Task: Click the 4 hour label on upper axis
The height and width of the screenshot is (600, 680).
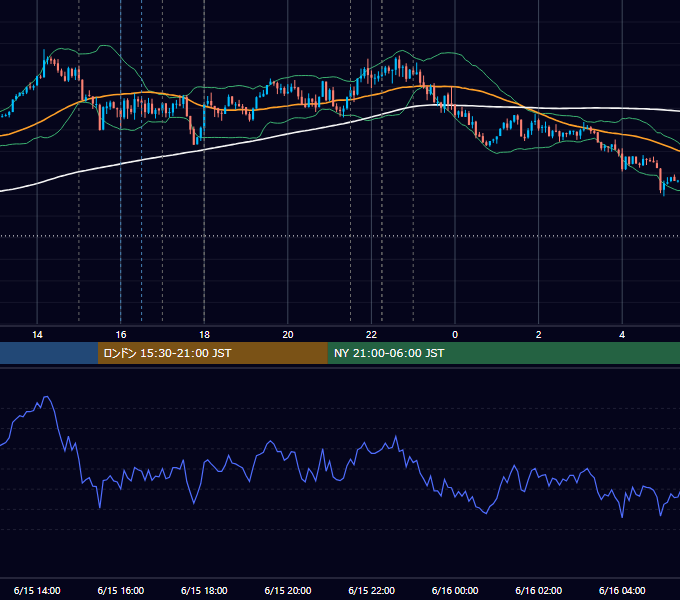Action: coord(622,335)
